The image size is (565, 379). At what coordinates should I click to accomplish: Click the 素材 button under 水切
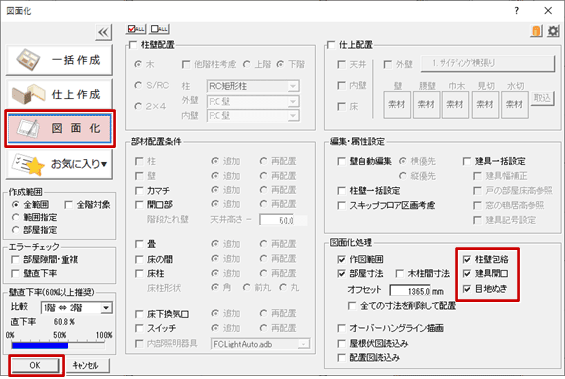(515, 104)
